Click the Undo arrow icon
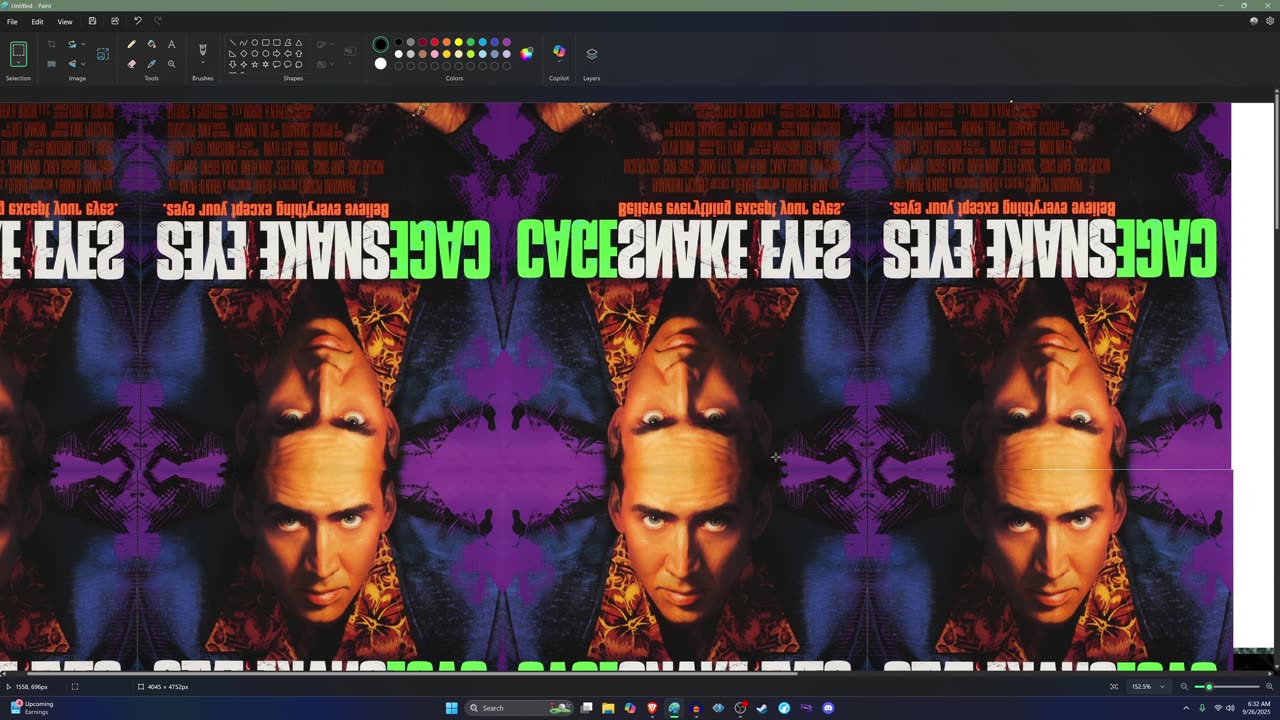 pyautogui.click(x=137, y=21)
